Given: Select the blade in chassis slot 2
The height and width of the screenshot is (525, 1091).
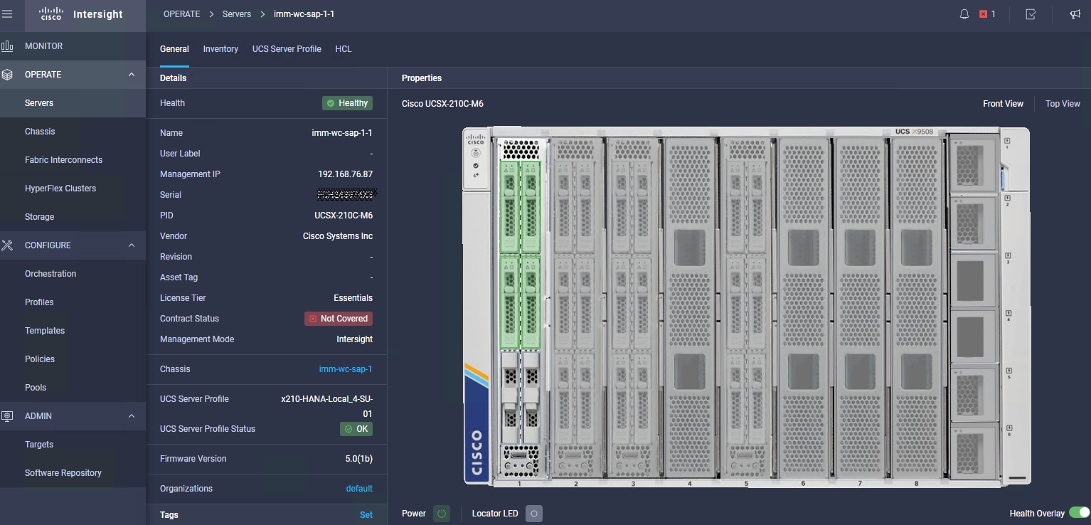Looking at the screenshot, I should [x=576, y=308].
